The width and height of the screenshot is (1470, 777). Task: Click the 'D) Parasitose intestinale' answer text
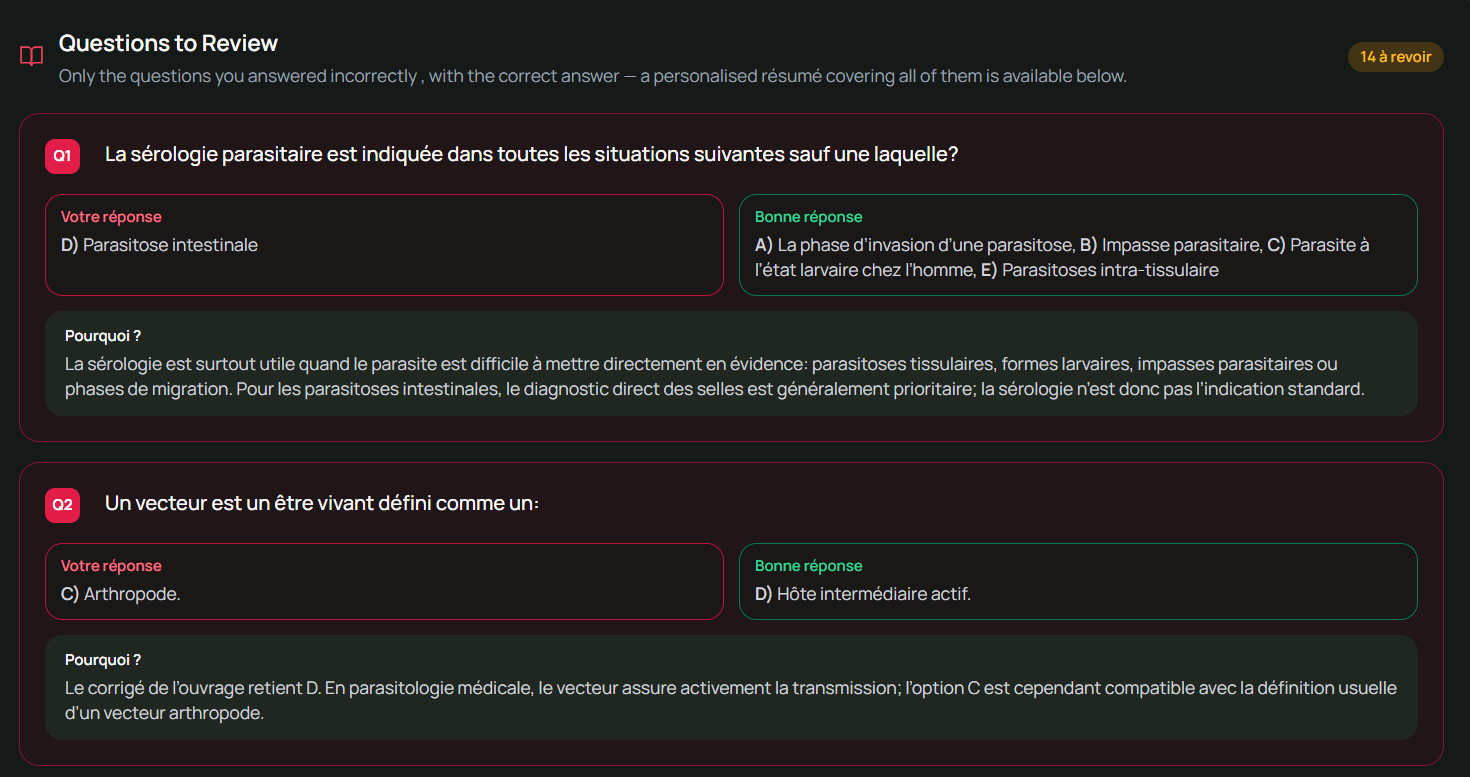159,245
